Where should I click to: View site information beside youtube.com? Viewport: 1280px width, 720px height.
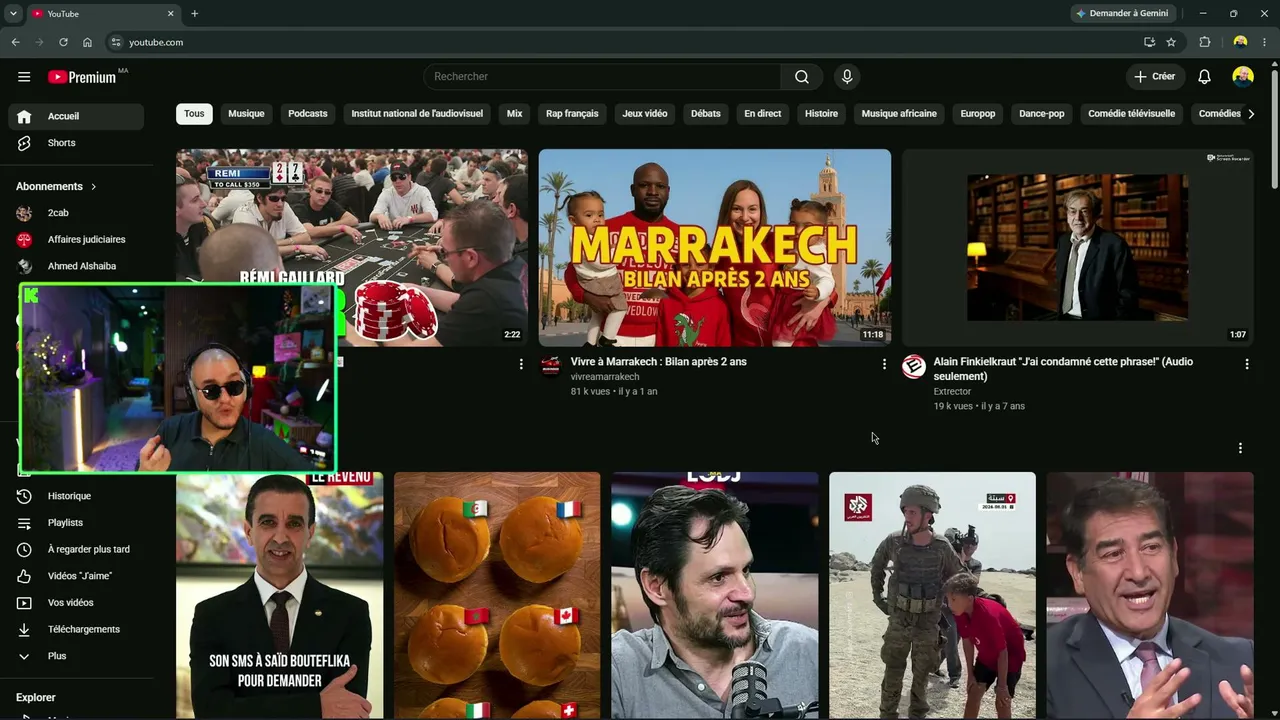[x=116, y=42]
